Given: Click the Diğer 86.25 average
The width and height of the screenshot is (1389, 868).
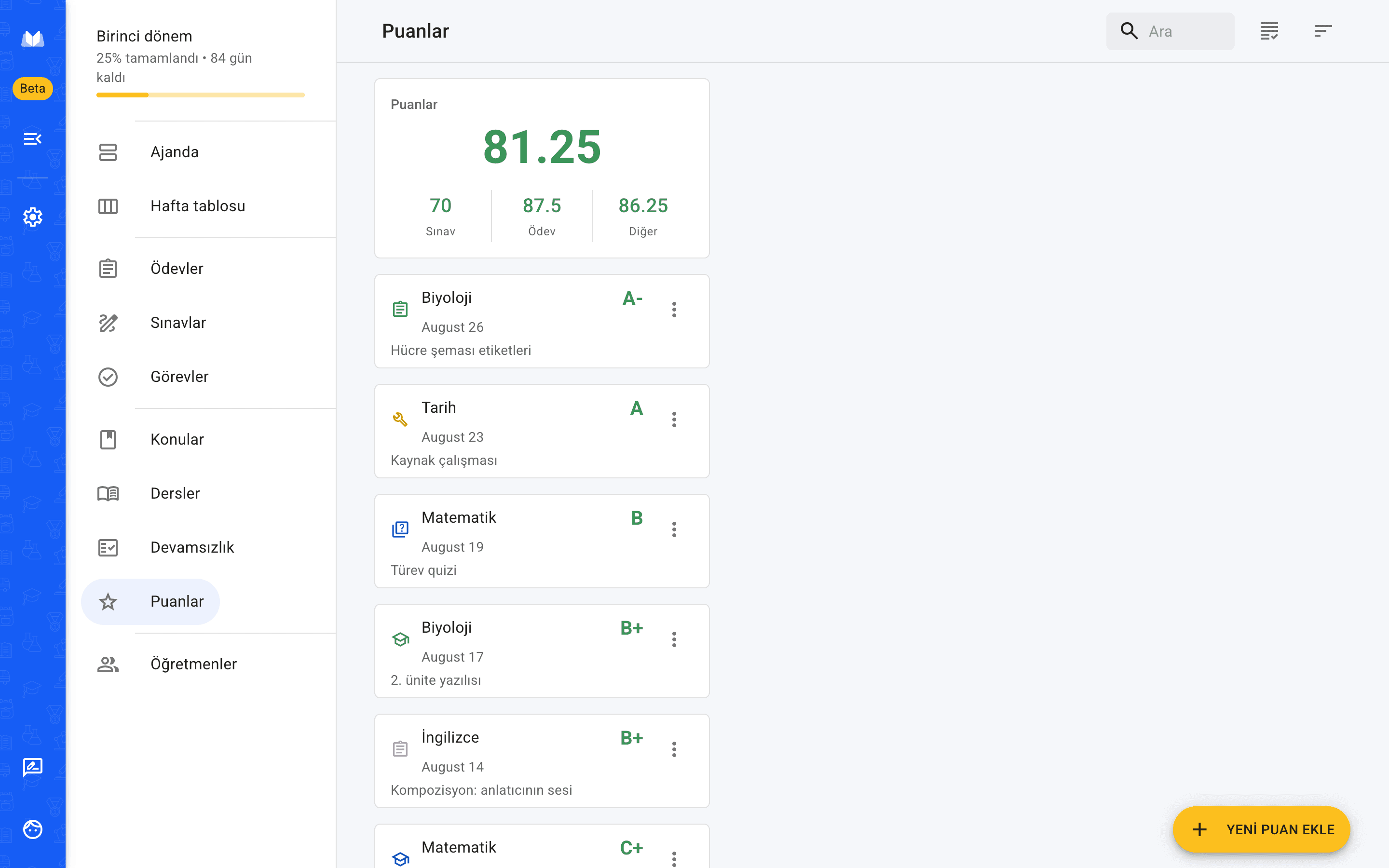Looking at the screenshot, I should coord(643,217).
